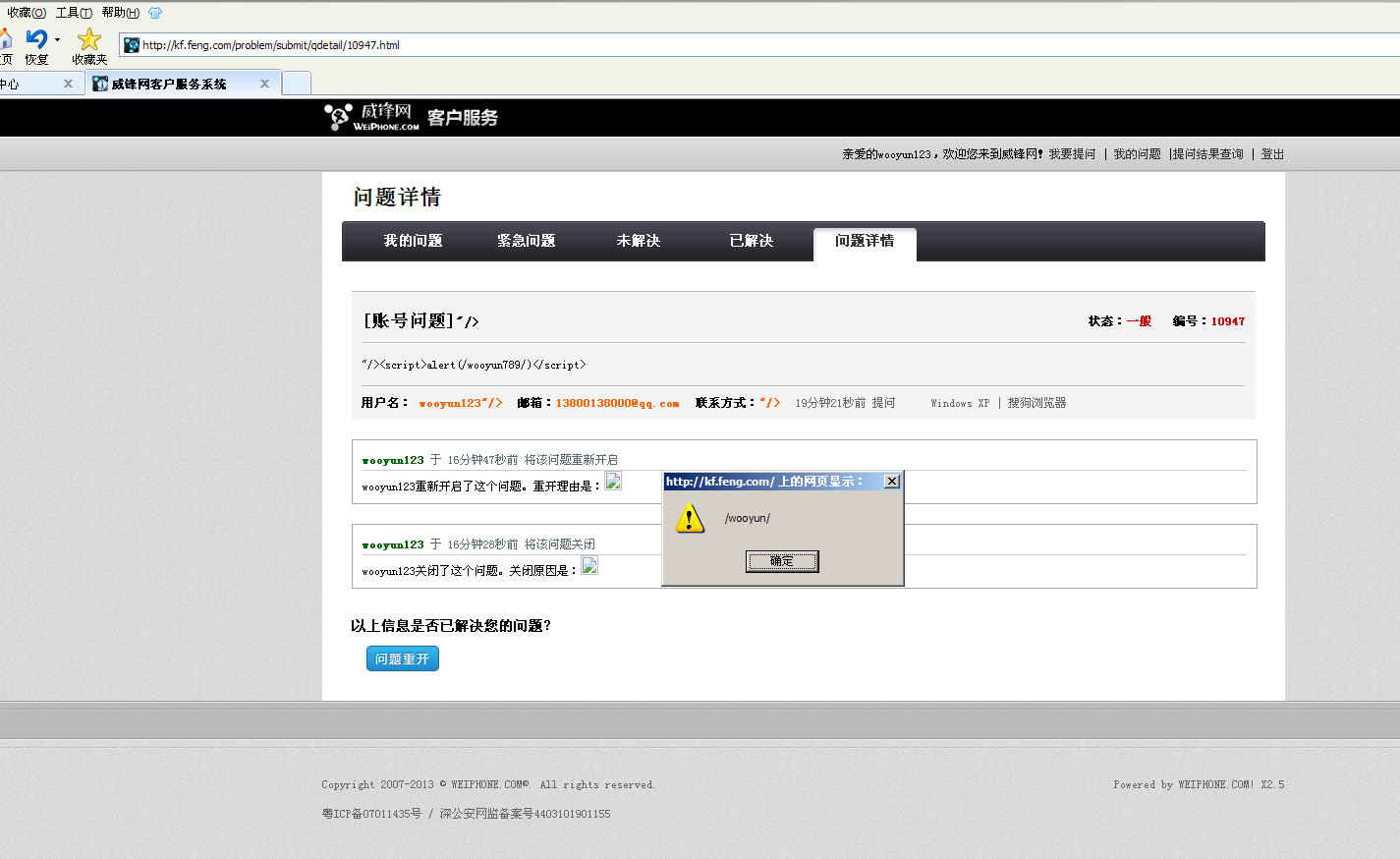The image size is (1400, 859).
Task: Close the 威锋网客户服务系统 browser tab
Action: 264,84
